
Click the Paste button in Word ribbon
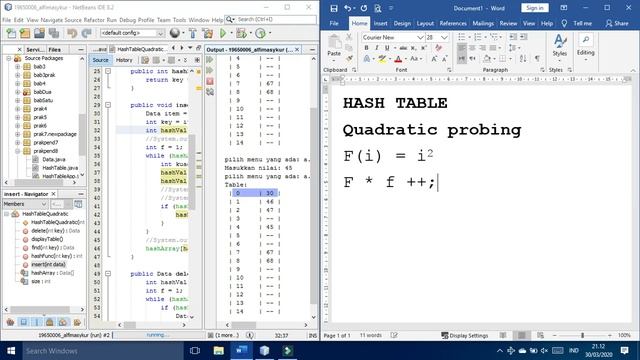click(x=334, y=45)
